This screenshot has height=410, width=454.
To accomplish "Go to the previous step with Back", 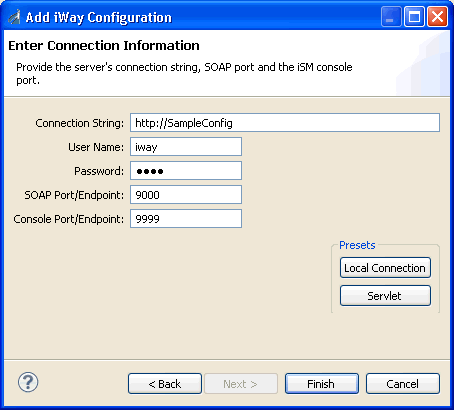I will coord(165,384).
